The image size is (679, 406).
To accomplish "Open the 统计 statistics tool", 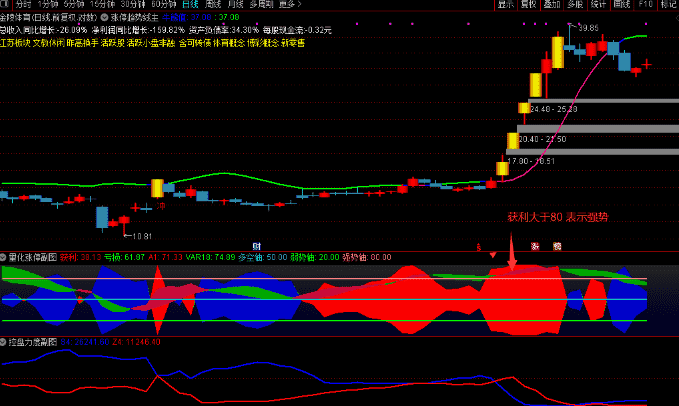I will pos(598,5).
